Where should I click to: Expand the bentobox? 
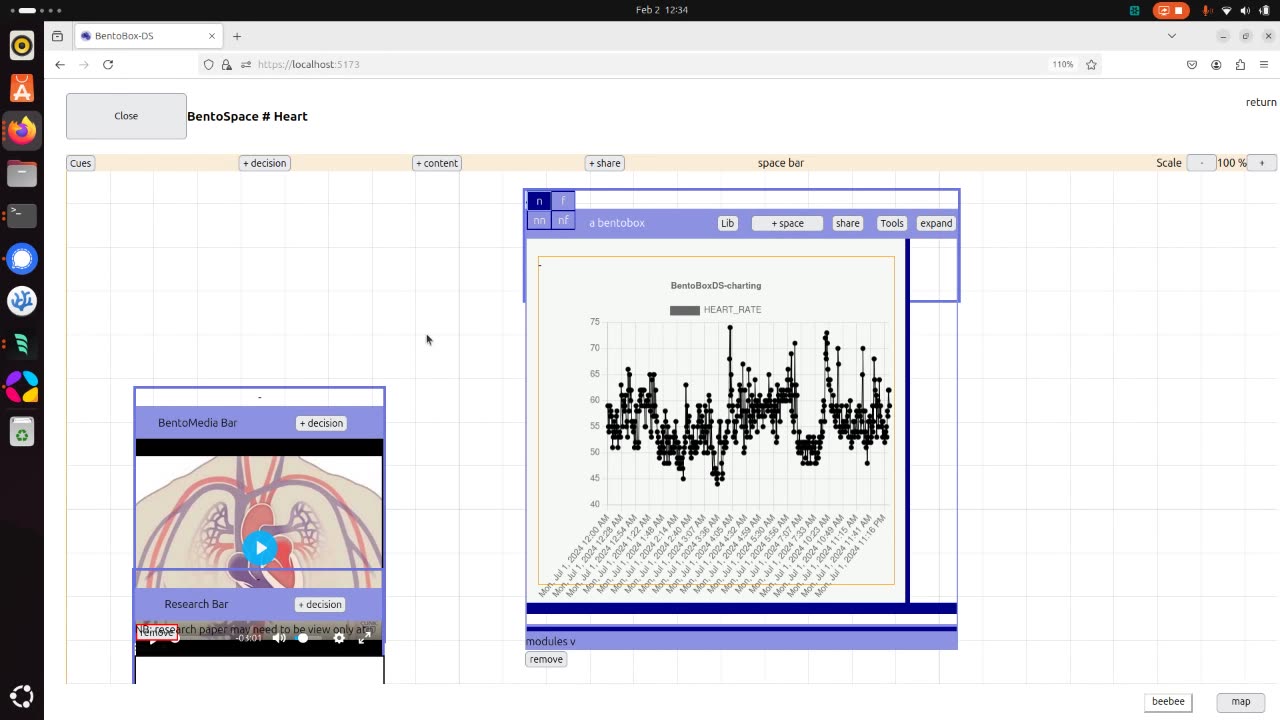click(936, 223)
